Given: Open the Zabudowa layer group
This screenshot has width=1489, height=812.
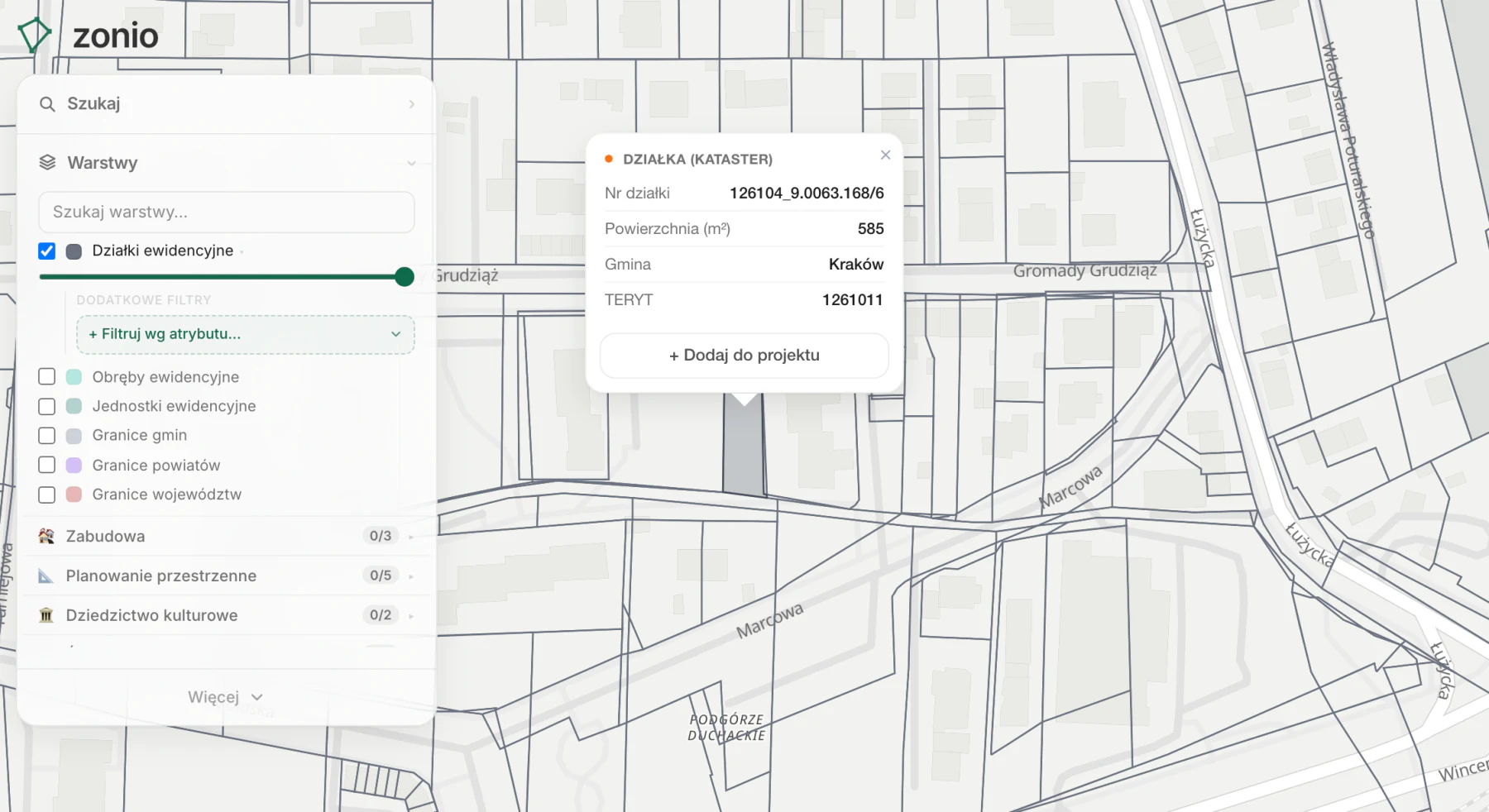Looking at the screenshot, I should click(227, 536).
